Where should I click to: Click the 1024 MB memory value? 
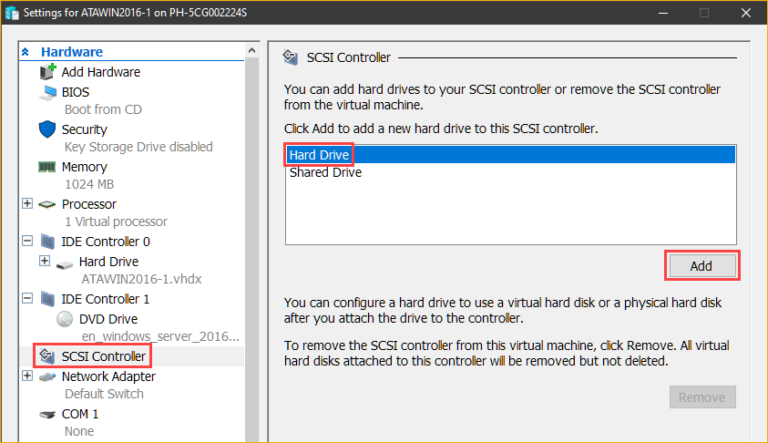tap(89, 184)
